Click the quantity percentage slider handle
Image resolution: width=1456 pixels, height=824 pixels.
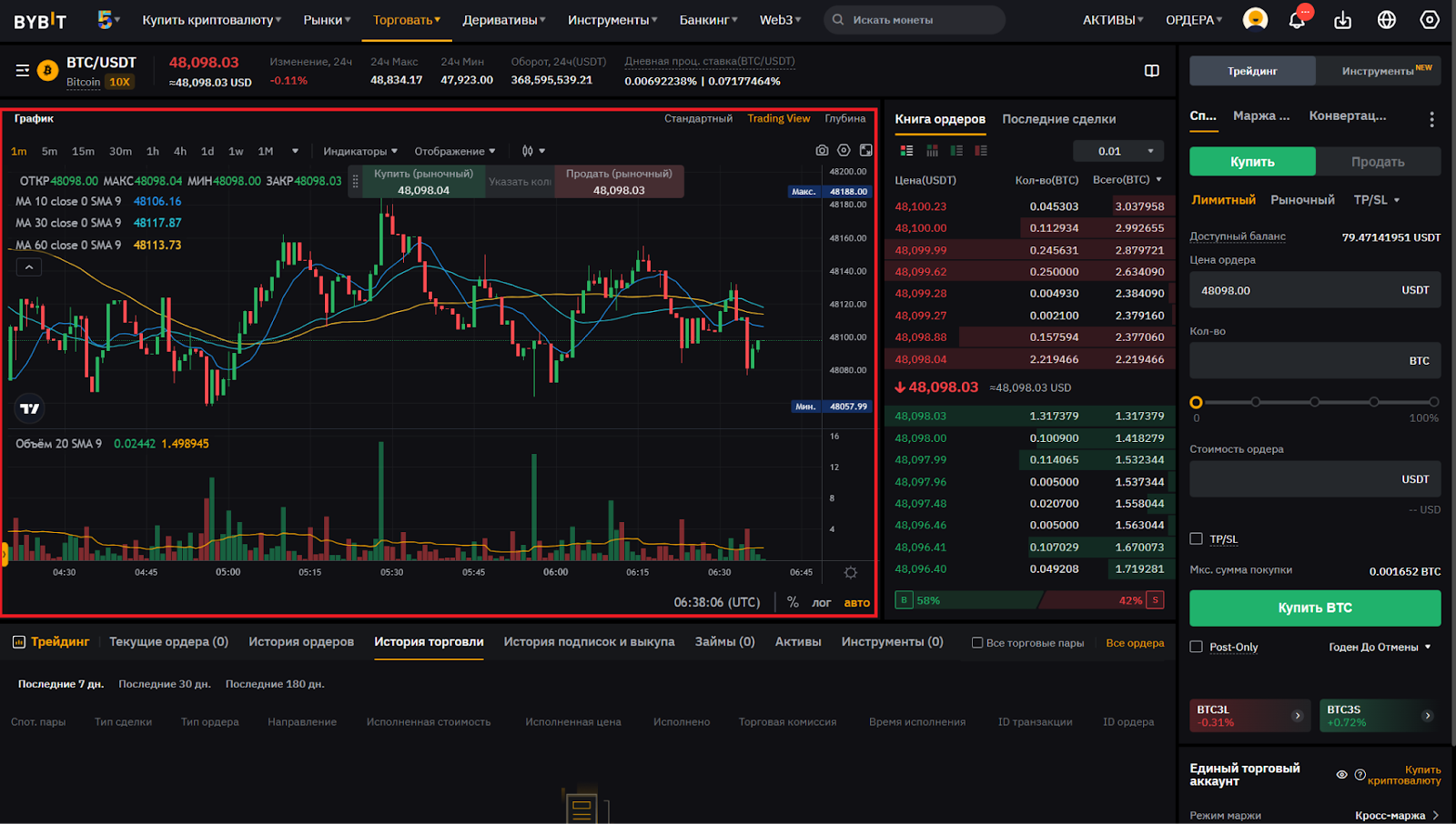(x=1196, y=402)
